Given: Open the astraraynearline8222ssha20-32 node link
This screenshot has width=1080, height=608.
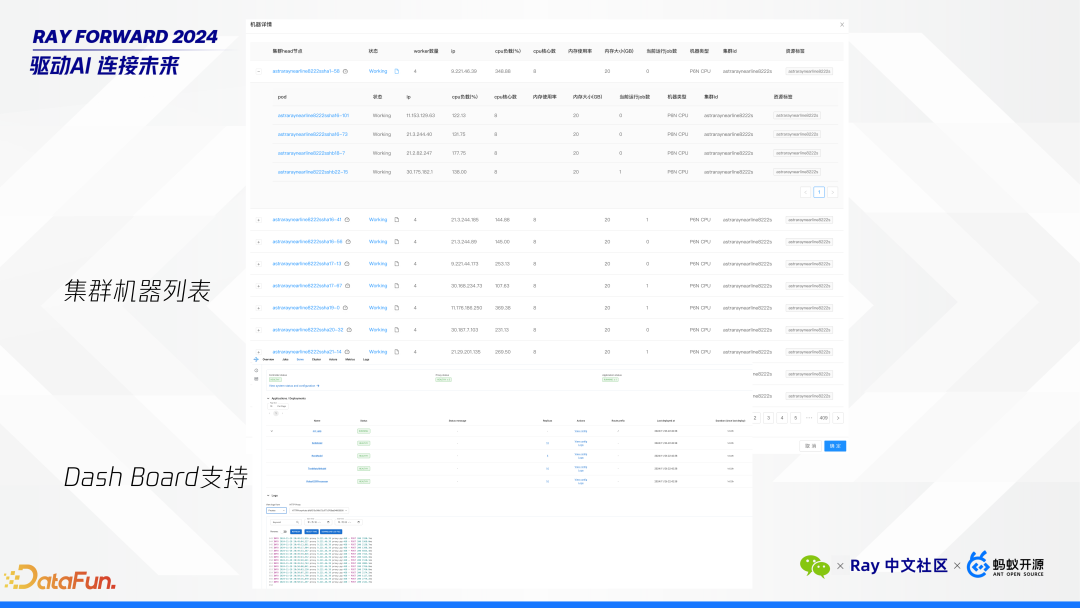Looking at the screenshot, I should click(x=307, y=330).
